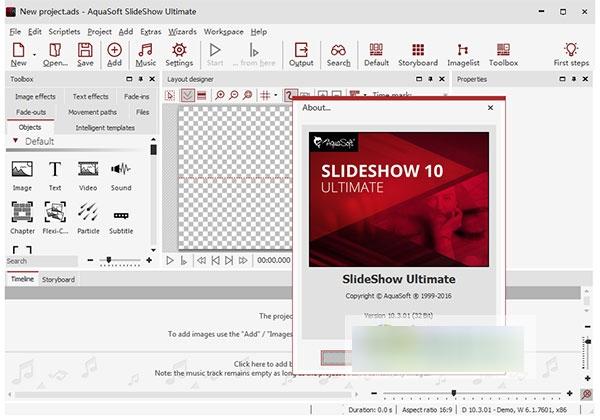Open the grid options dropdown arrow
The image size is (600, 420).
[276, 95]
